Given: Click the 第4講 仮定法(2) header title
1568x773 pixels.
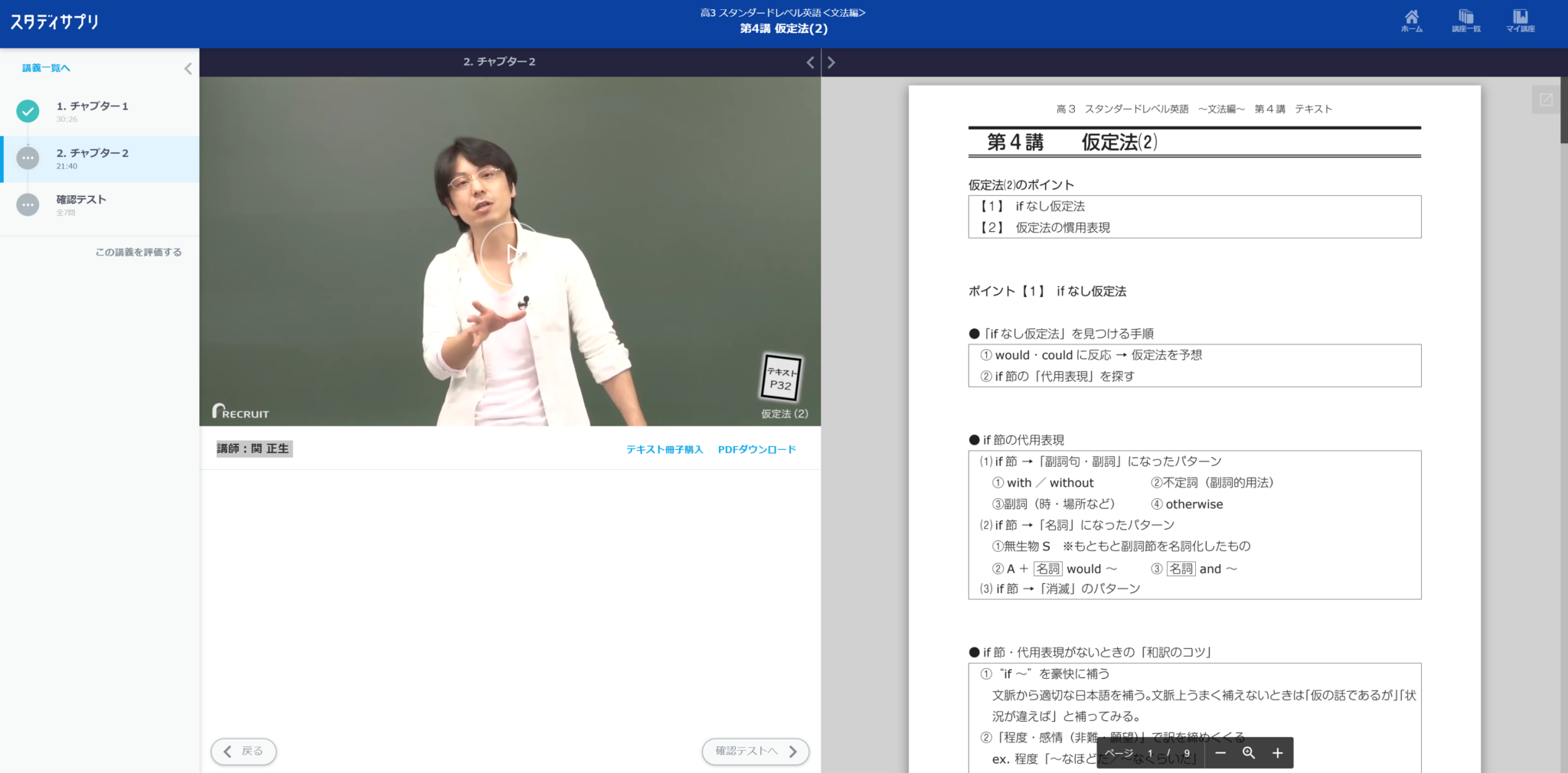Looking at the screenshot, I should pyautogui.click(x=783, y=29).
